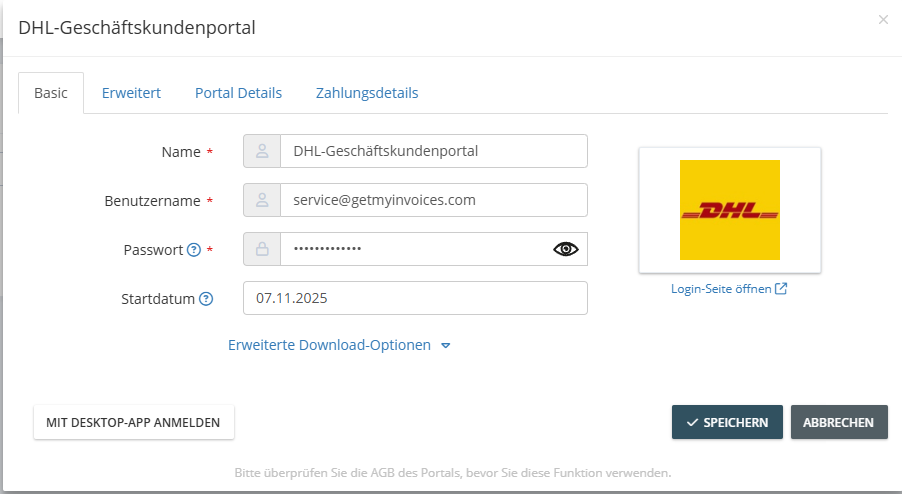This screenshot has height=494, width=902.
Task: Show password with the eye icon
Action: (565, 249)
